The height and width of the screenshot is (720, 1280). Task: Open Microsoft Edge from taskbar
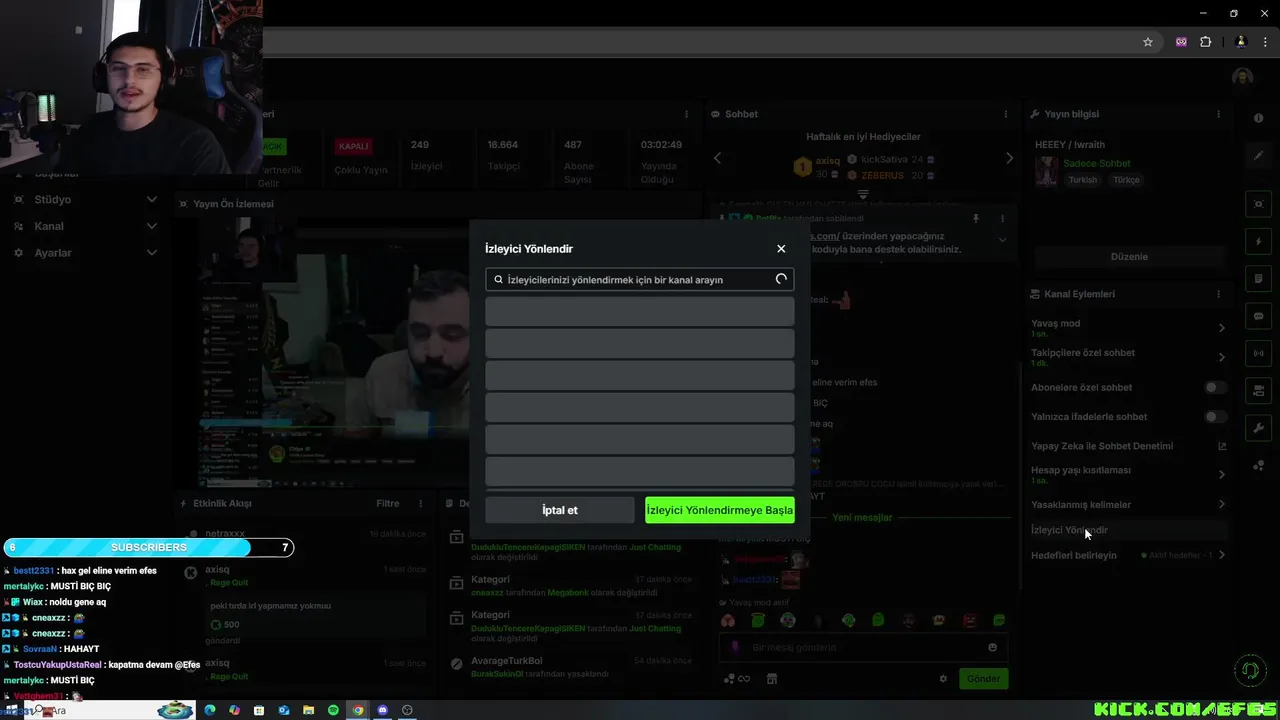[210, 710]
